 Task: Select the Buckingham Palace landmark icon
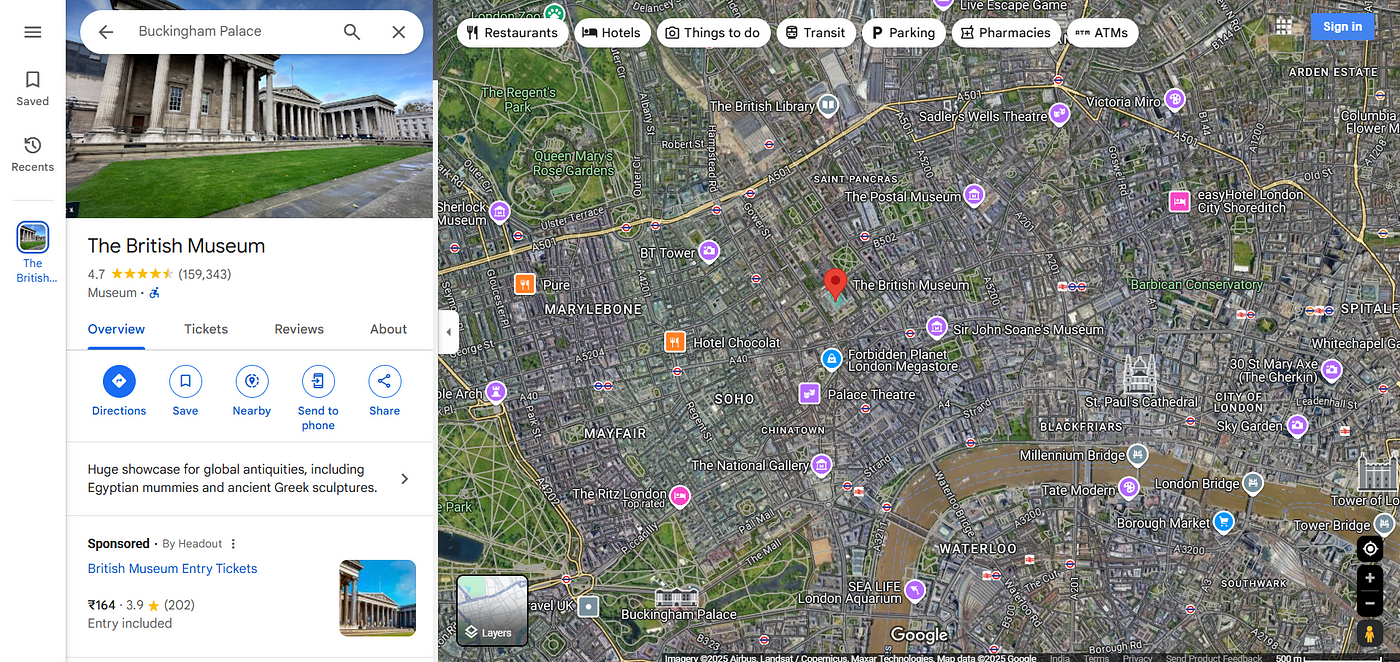pyautogui.click(x=677, y=595)
